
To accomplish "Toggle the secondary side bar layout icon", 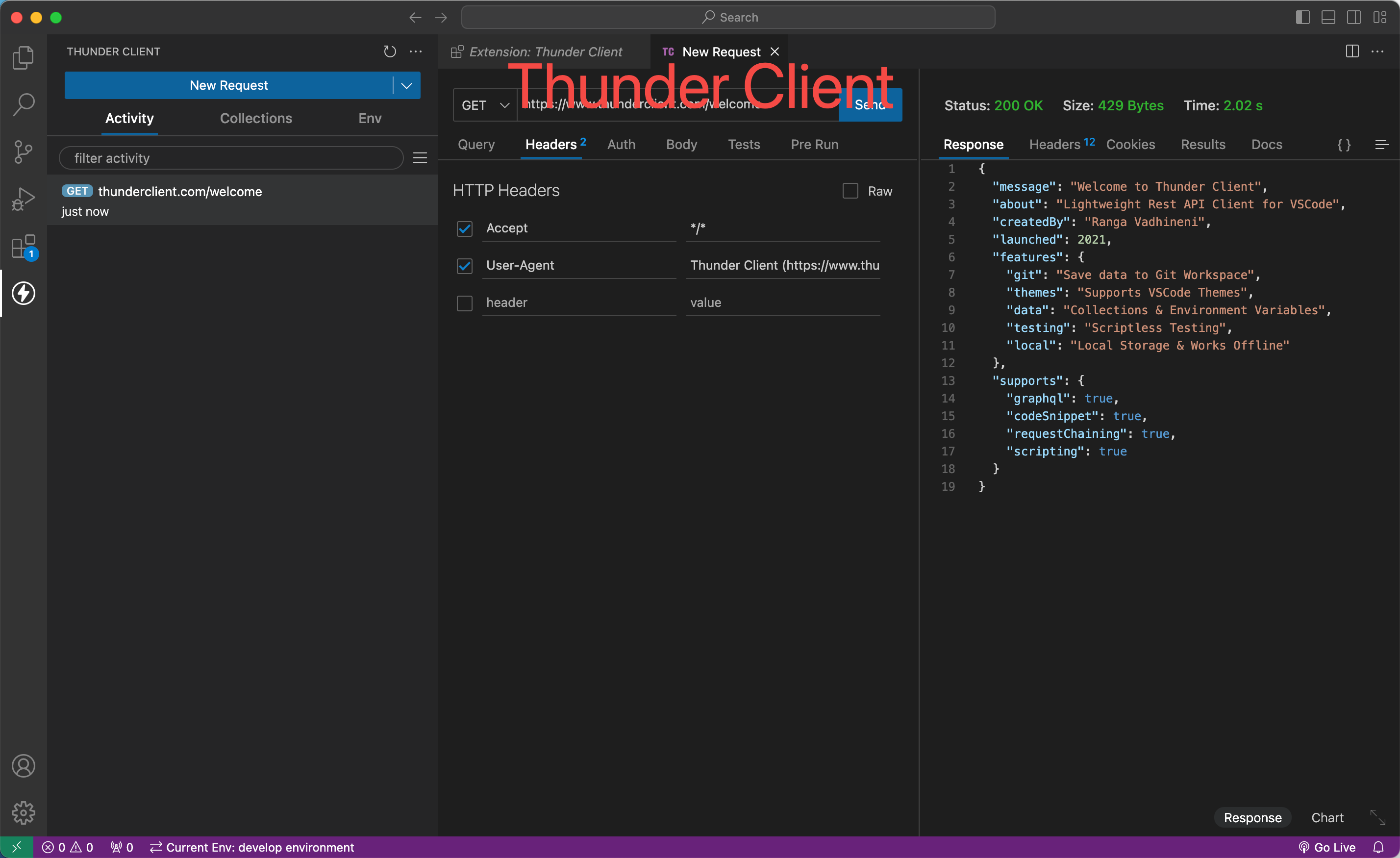I will pyautogui.click(x=1354, y=18).
